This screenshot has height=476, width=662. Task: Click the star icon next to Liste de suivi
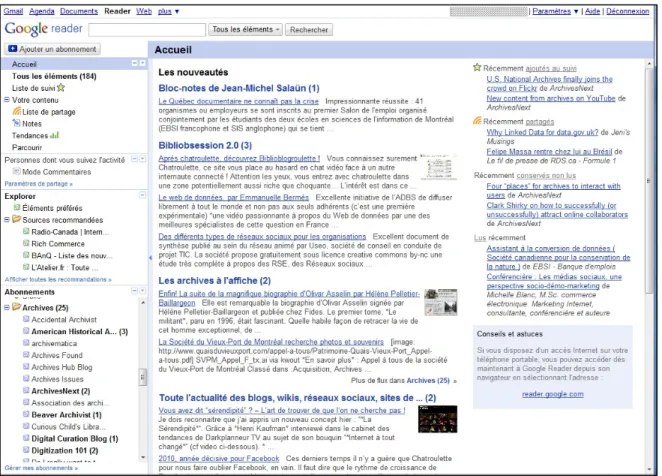[x=61, y=87]
